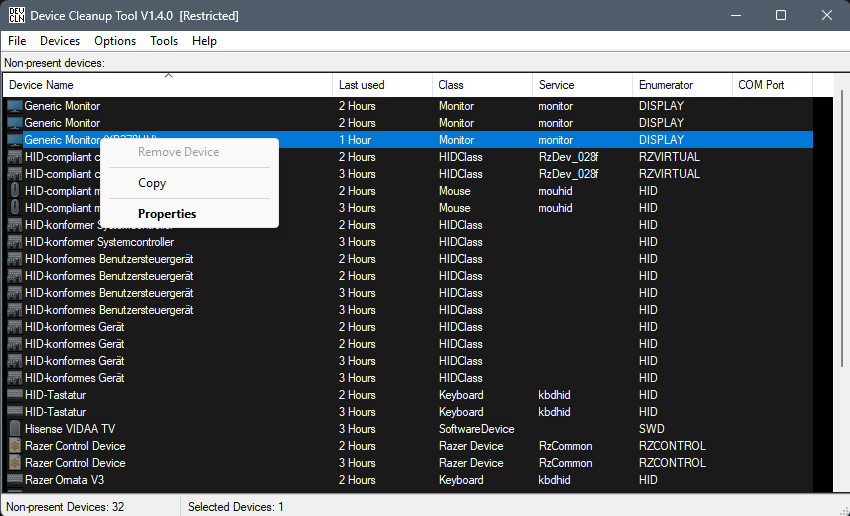Choose Copy from the context menu
Viewport: 850px width, 516px height.
[189, 183]
